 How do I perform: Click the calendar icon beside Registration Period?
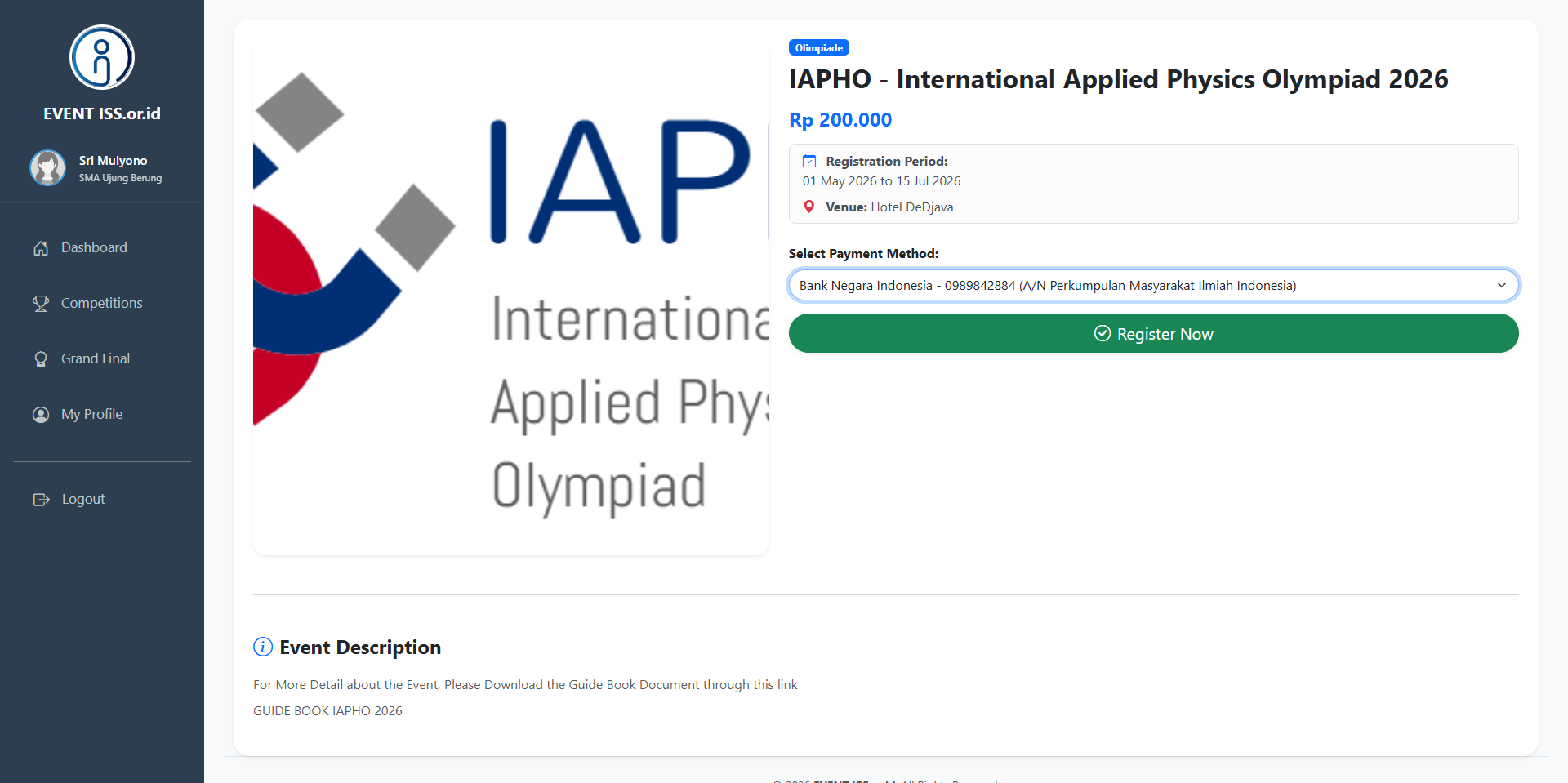tap(809, 161)
